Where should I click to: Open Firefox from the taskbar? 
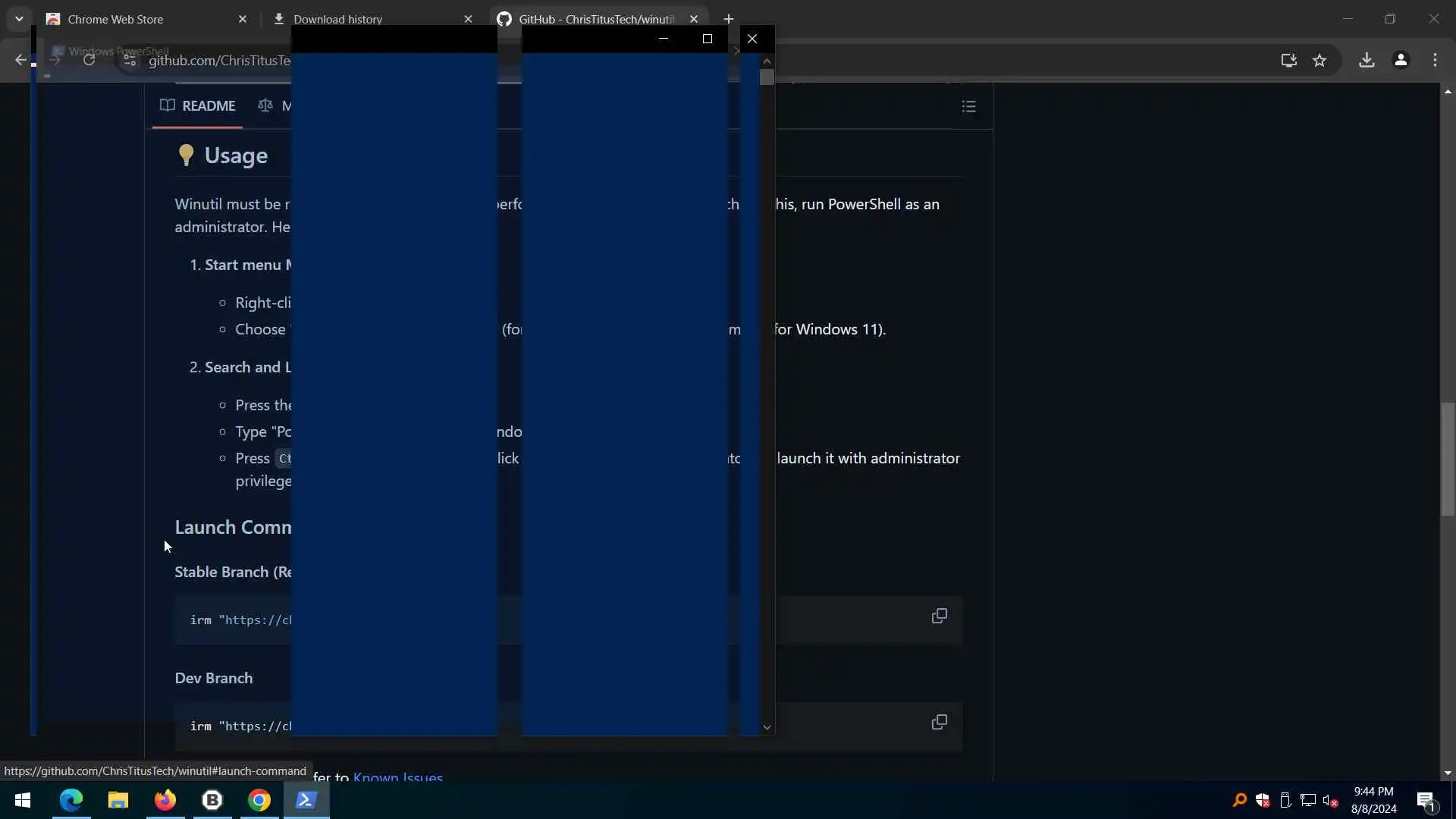[x=165, y=800]
